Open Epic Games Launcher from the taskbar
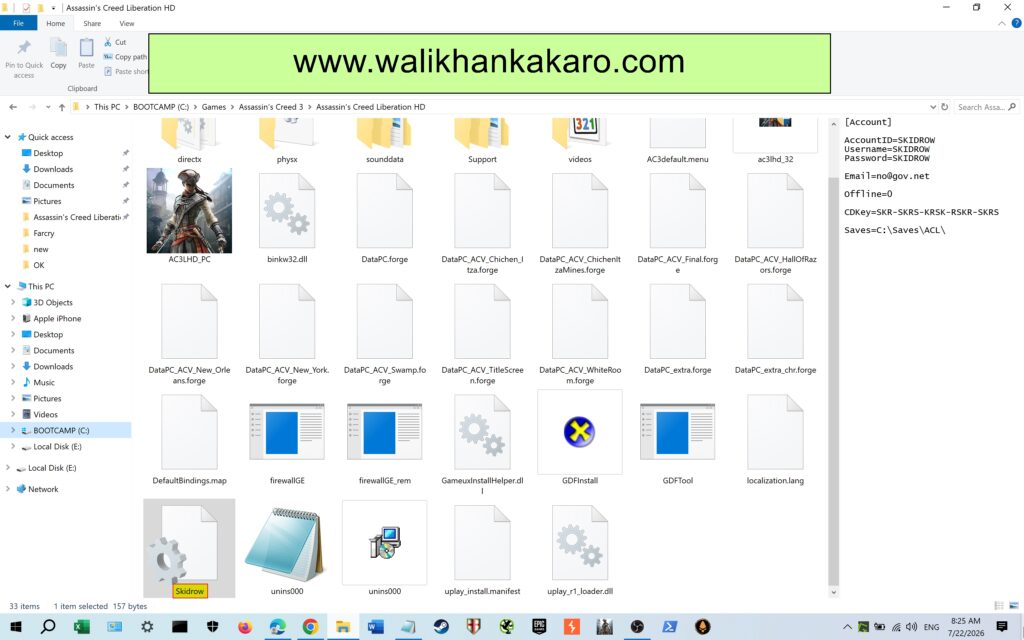Screen dimensions: 1024x640 click(539, 627)
